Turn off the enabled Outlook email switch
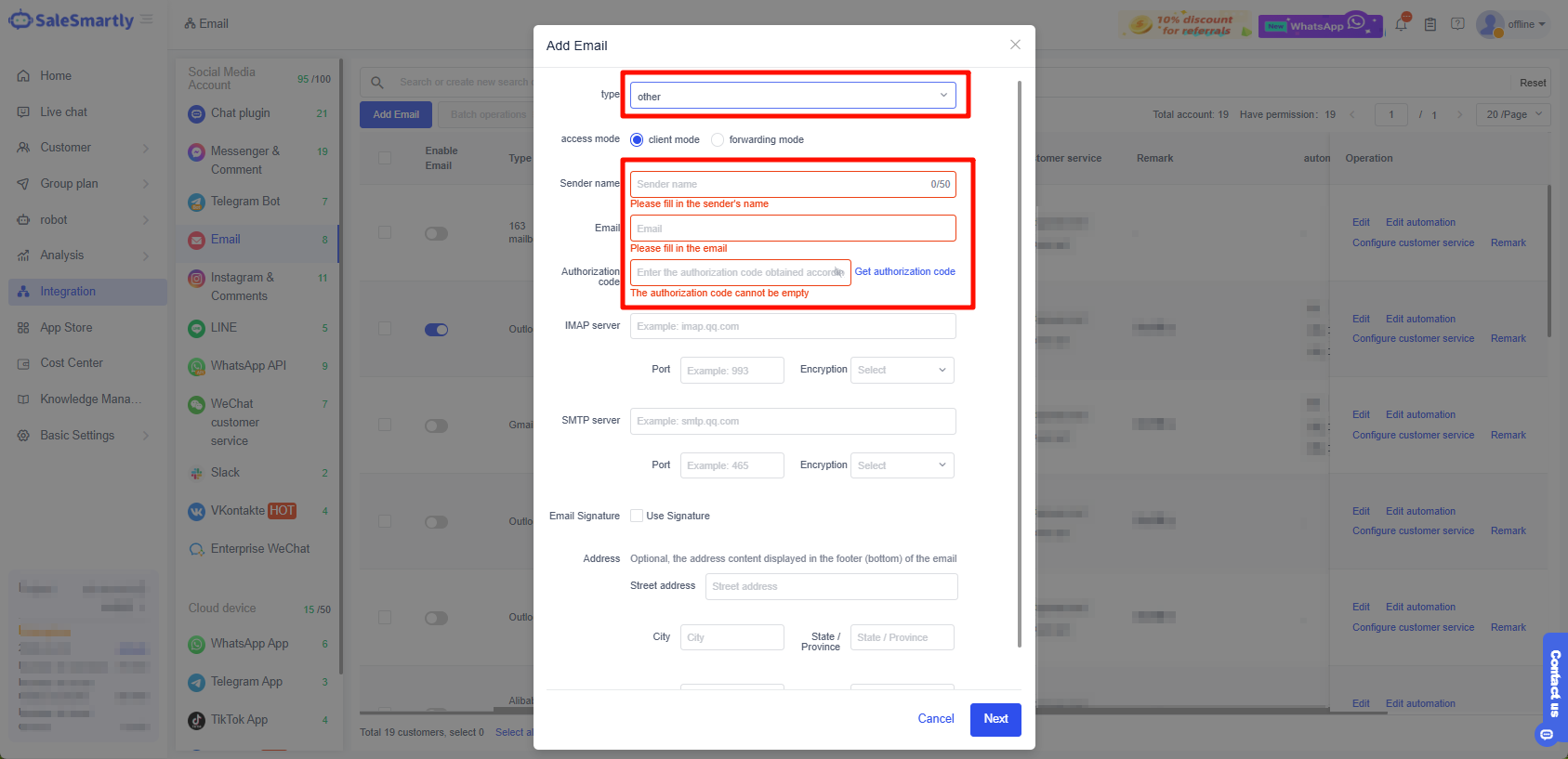The width and height of the screenshot is (1568, 759). [x=436, y=329]
